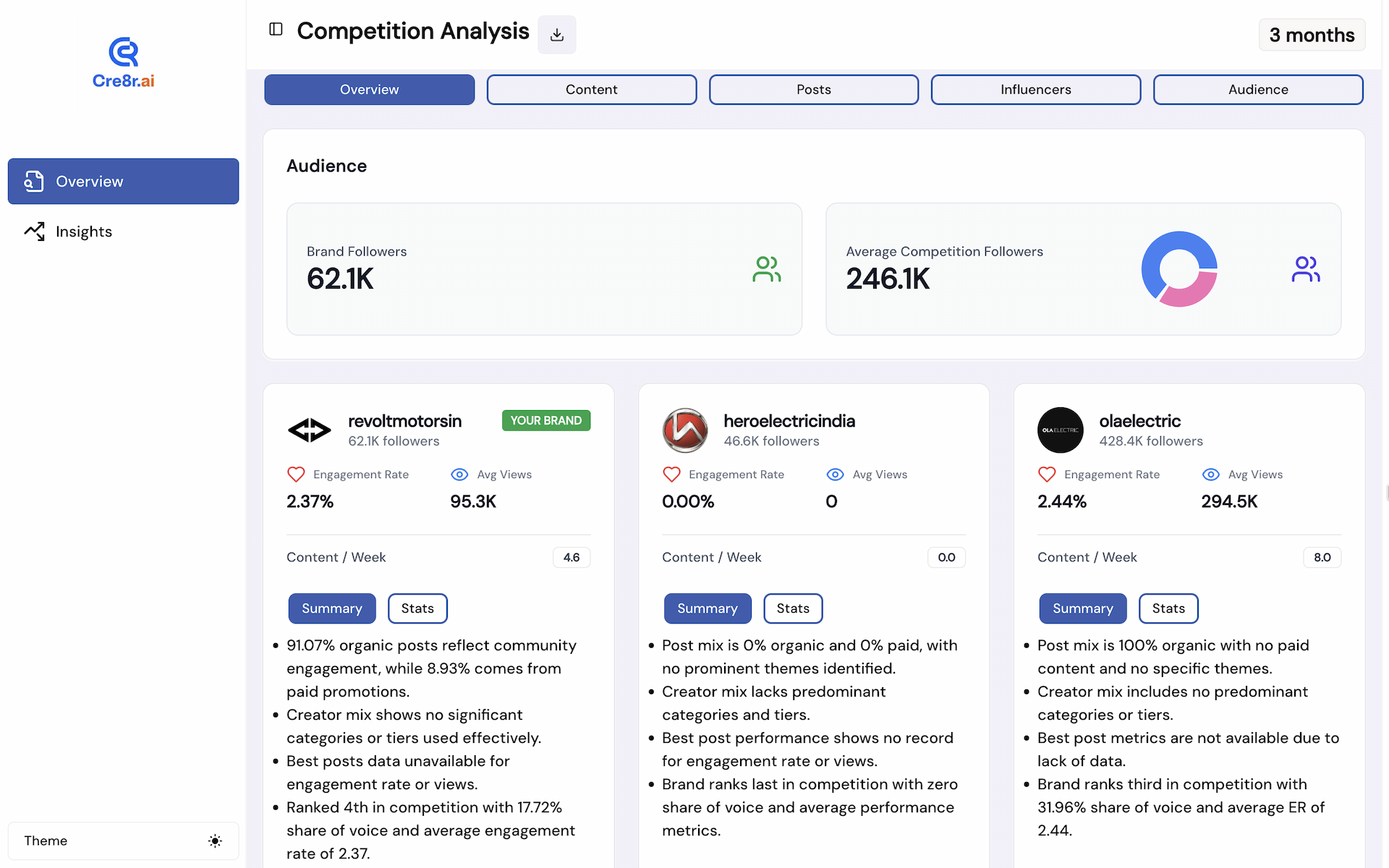Click the olaelectric account name
The image size is (1389, 868).
[x=1139, y=421]
